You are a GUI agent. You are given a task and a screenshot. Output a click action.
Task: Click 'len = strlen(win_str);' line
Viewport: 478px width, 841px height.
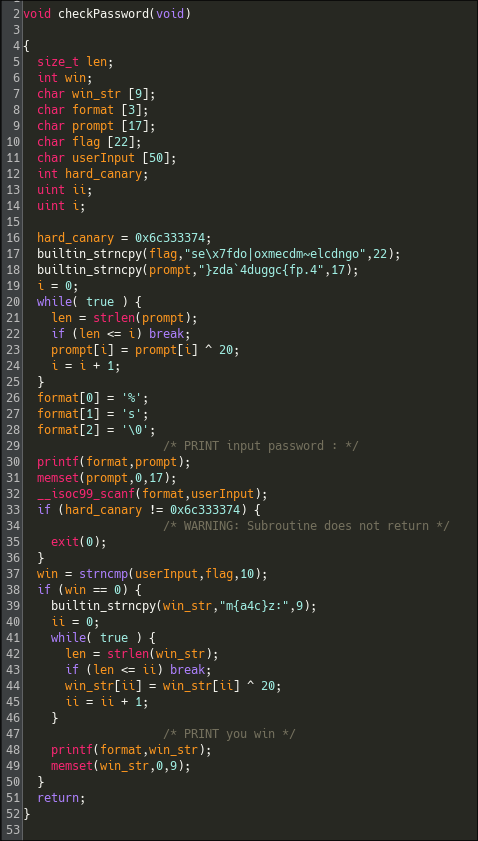pos(142,654)
